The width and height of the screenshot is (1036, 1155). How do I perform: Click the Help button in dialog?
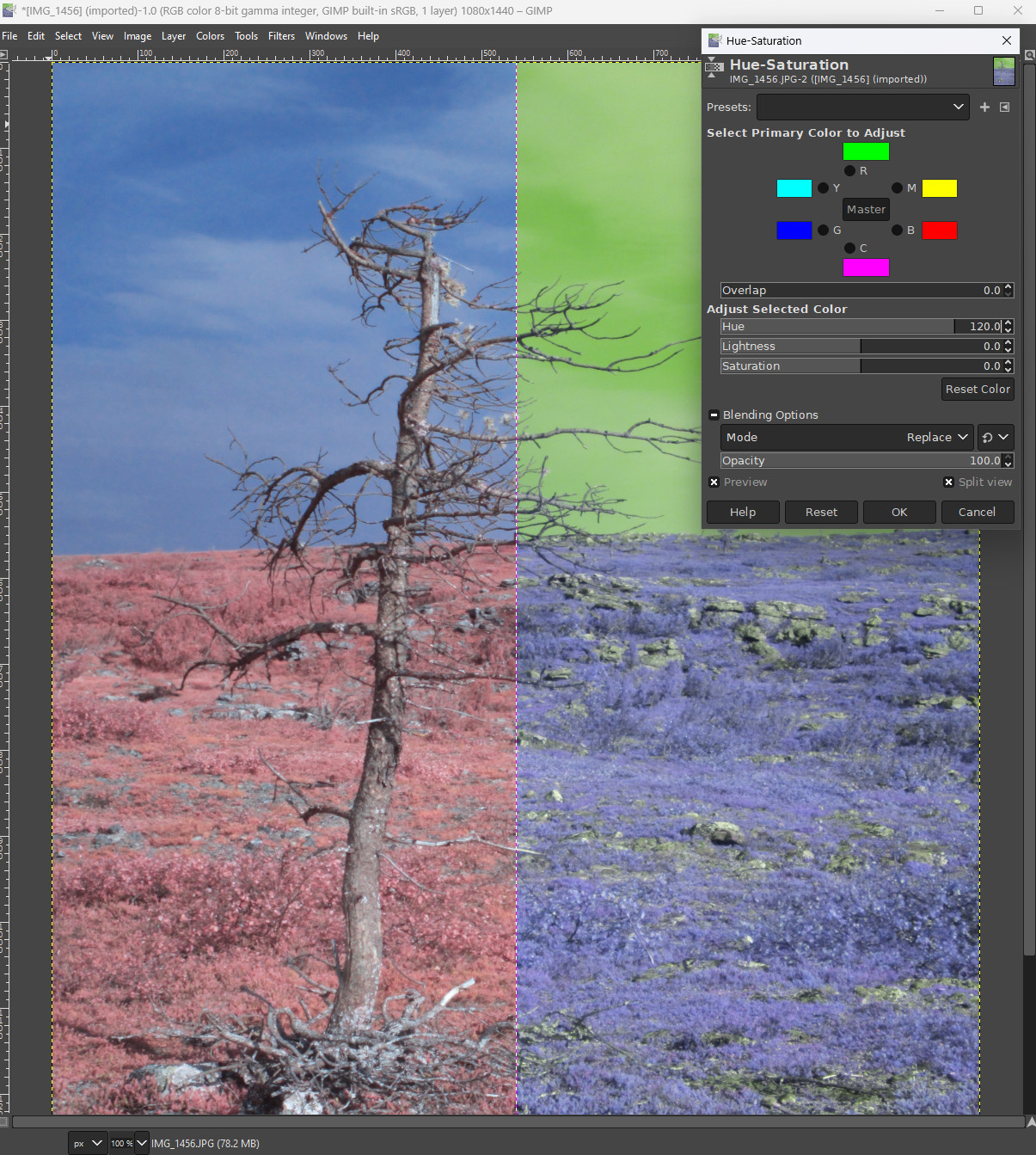pyautogui.click(x=743, y=512)
